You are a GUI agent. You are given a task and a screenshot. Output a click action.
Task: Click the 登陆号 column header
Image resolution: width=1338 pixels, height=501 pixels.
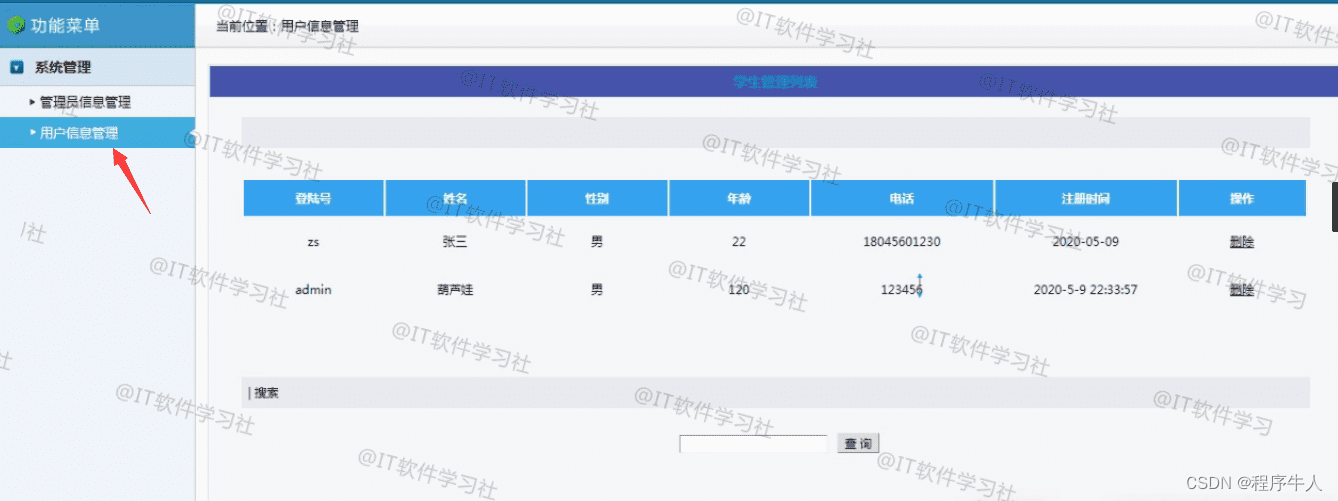[313, 199]
